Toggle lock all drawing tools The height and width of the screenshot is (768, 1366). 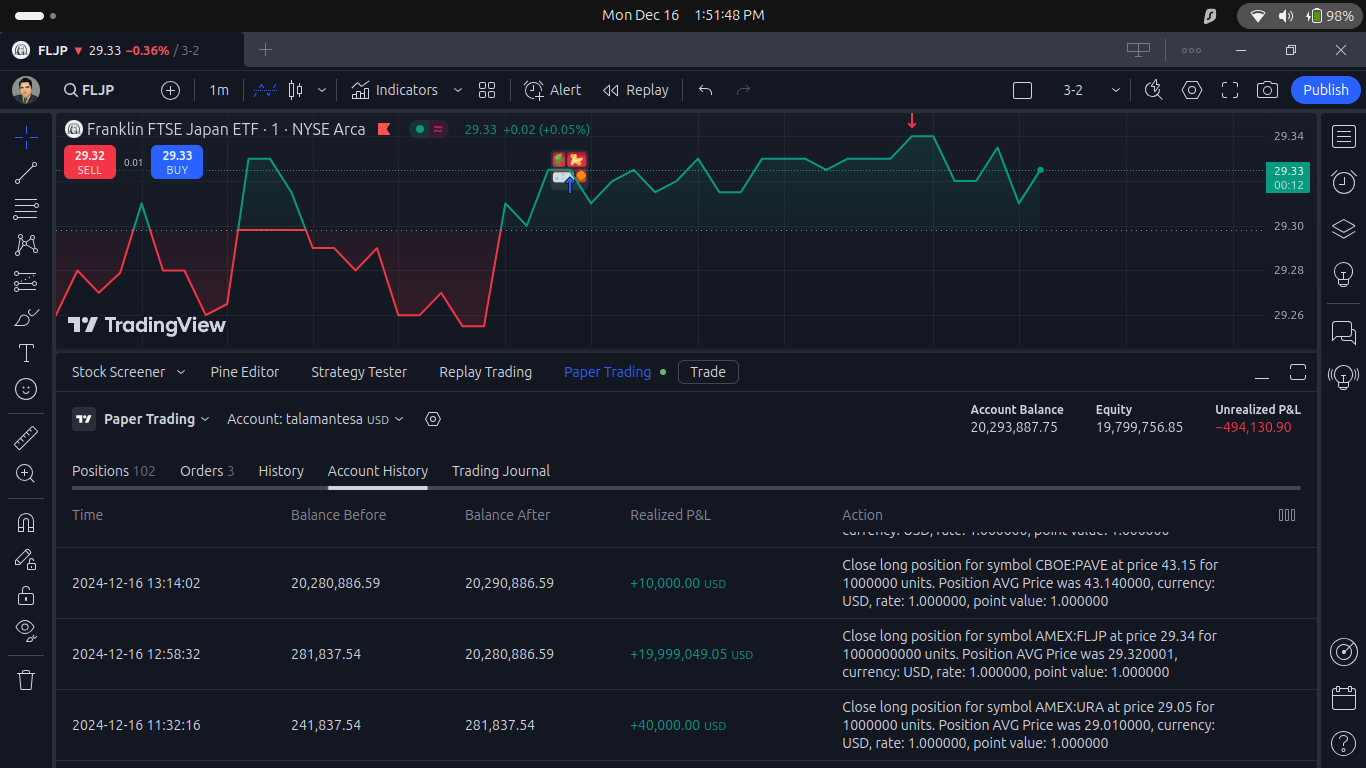click(x=26, y=595)
